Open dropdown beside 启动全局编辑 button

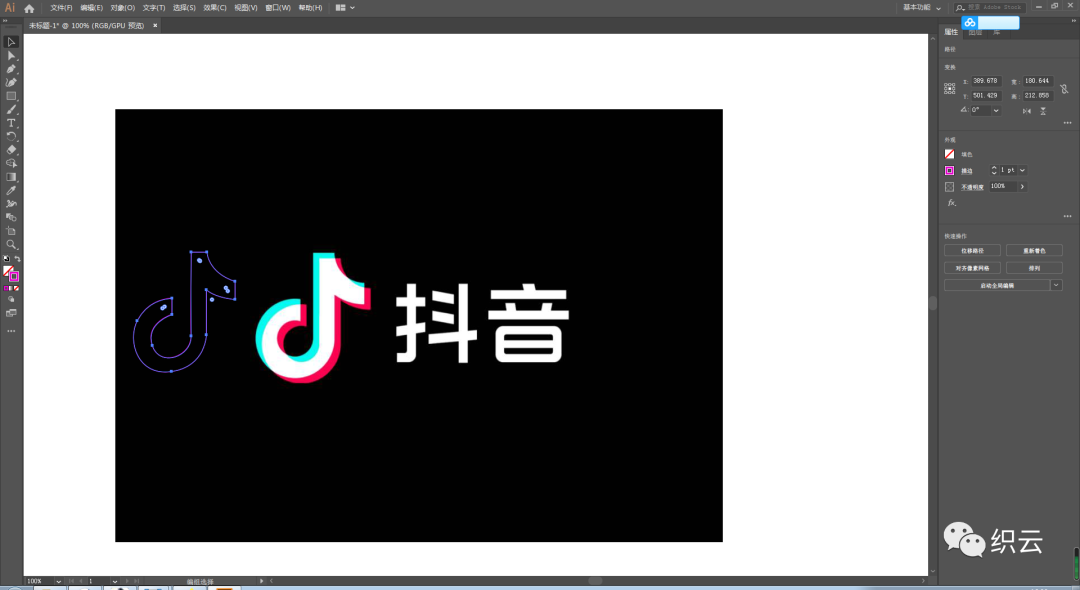1057,285
